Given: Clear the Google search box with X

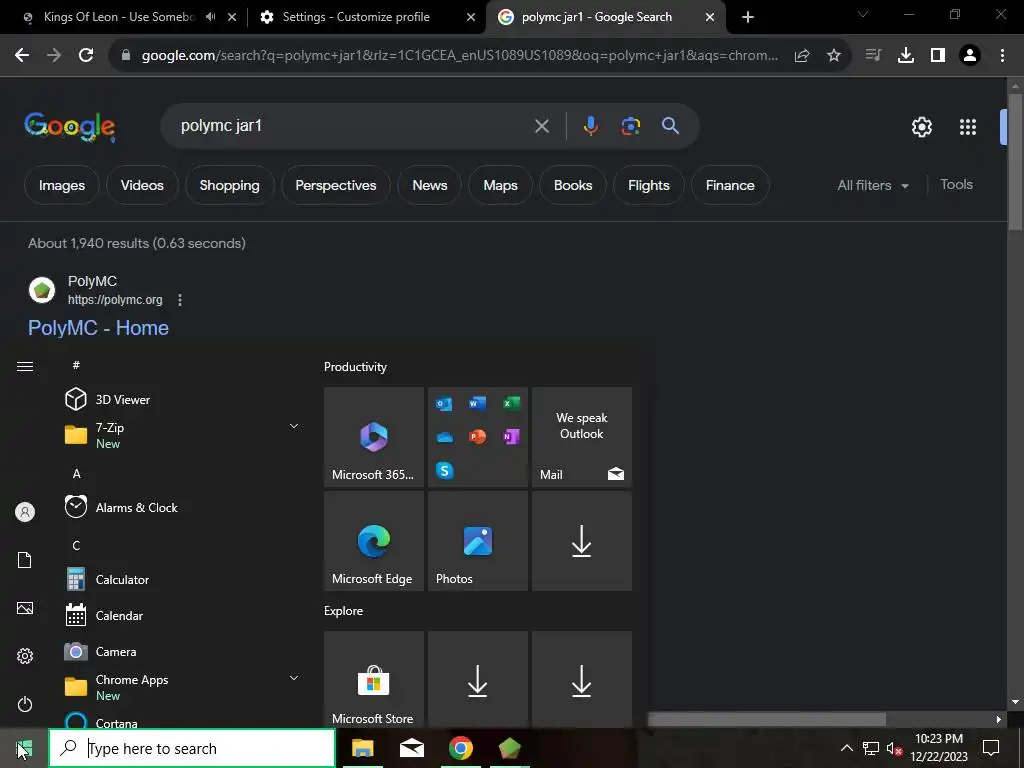Looking at the screenshot, I should pyautogui.click(x=541, y=126).
